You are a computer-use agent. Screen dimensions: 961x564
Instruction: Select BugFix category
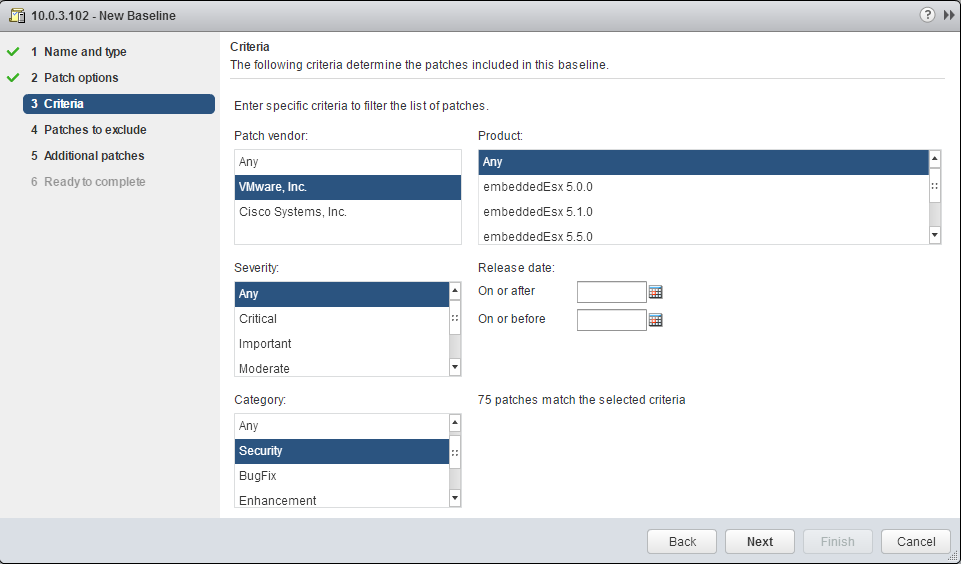pos(258,476)
